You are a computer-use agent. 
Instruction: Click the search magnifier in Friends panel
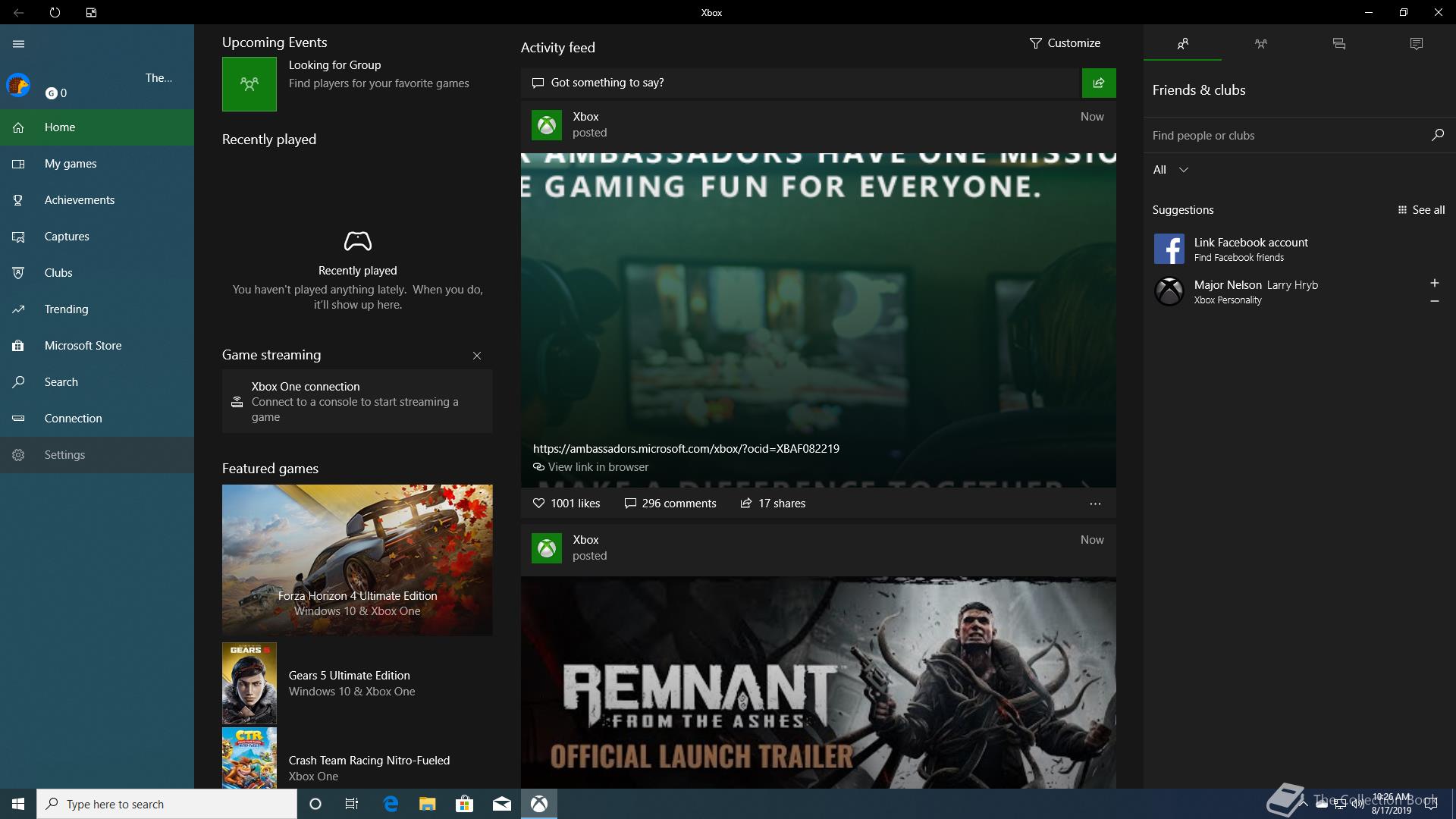tap(1438, 135)
